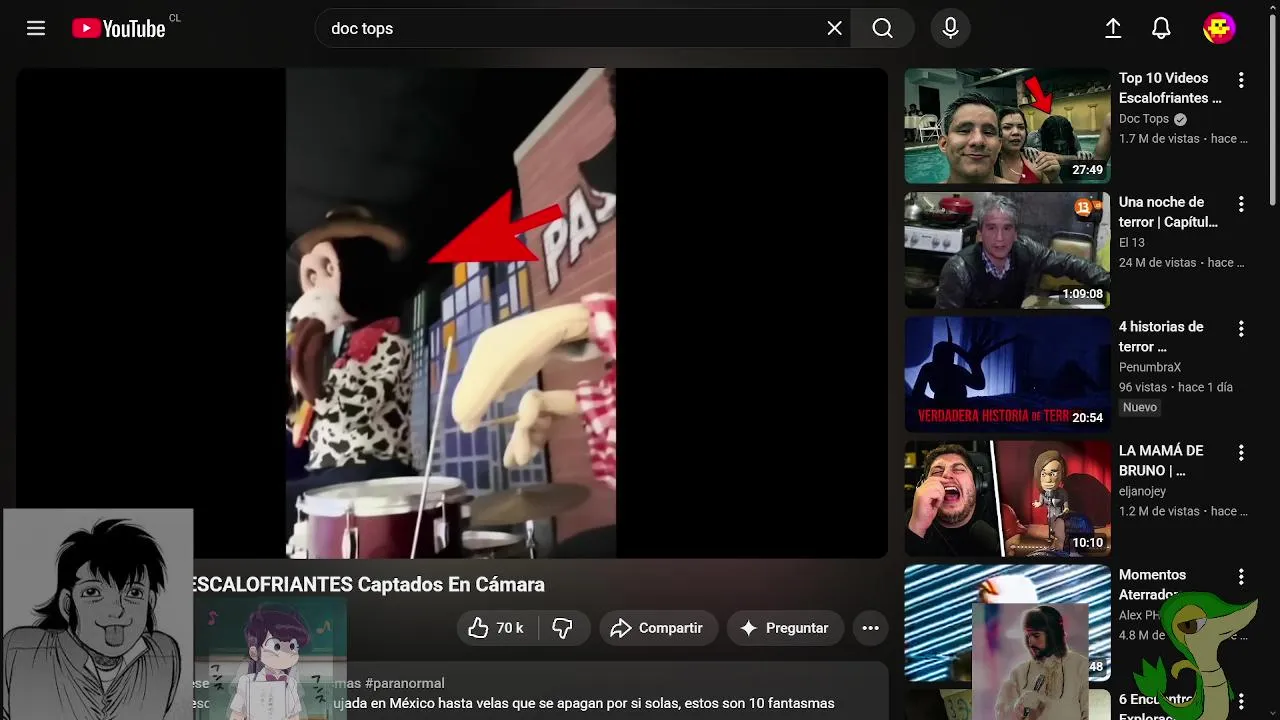1280x720 pixels.
Task: Open notifications bell
Action: (1161, 28)
